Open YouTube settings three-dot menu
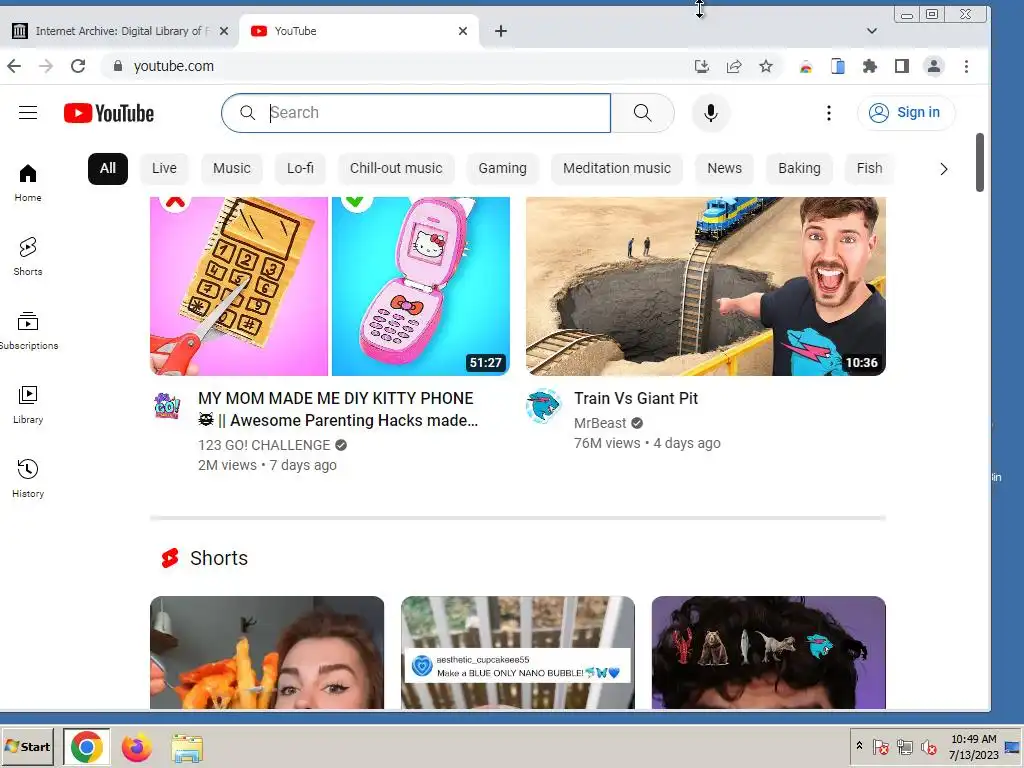This screenshot has width=1024, height=768. (x=829, y=113)
